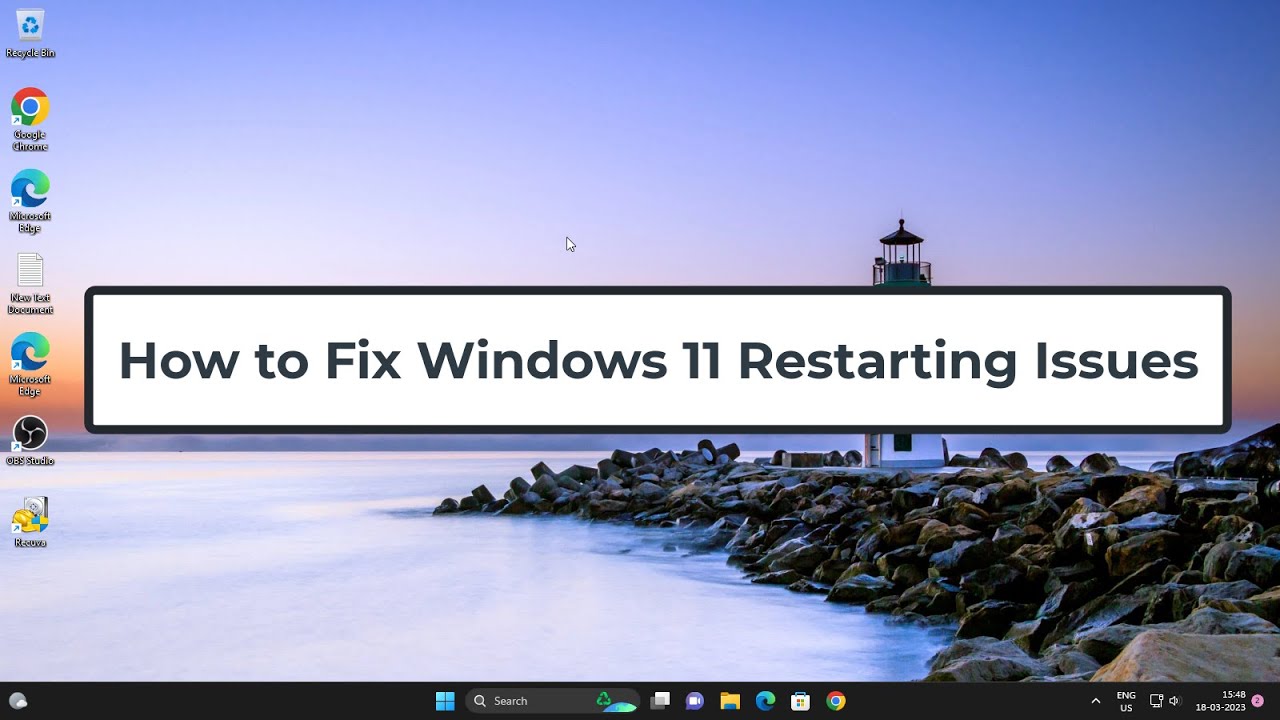Open the Windows Start menu
The image size is (1280, 720).
445,701
